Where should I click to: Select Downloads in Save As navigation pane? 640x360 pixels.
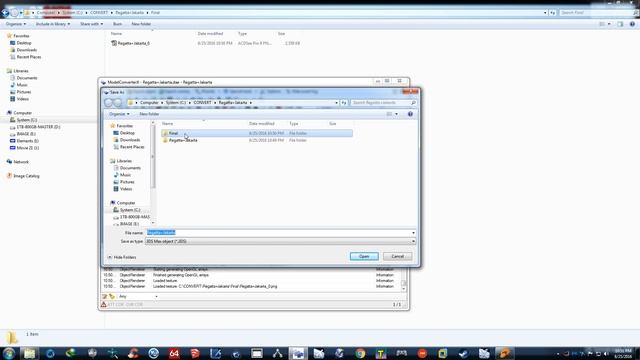[130, 140]
